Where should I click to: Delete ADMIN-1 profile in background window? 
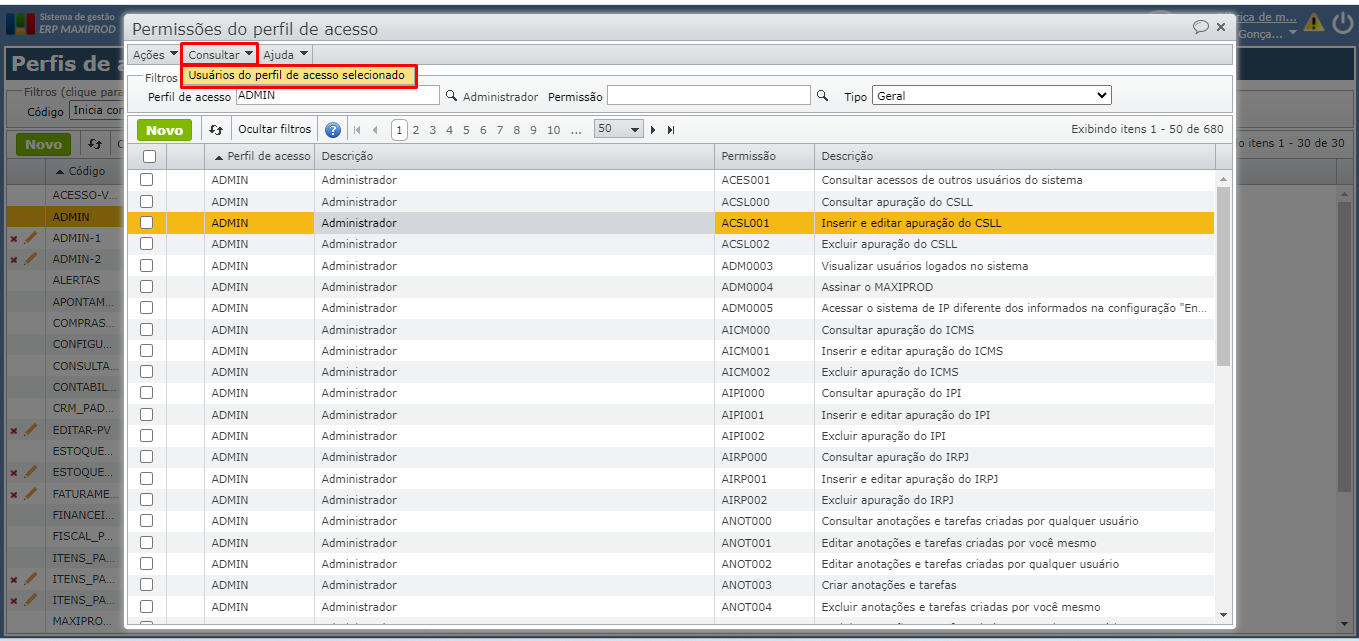pyautogui.click(x=14, y=239)
